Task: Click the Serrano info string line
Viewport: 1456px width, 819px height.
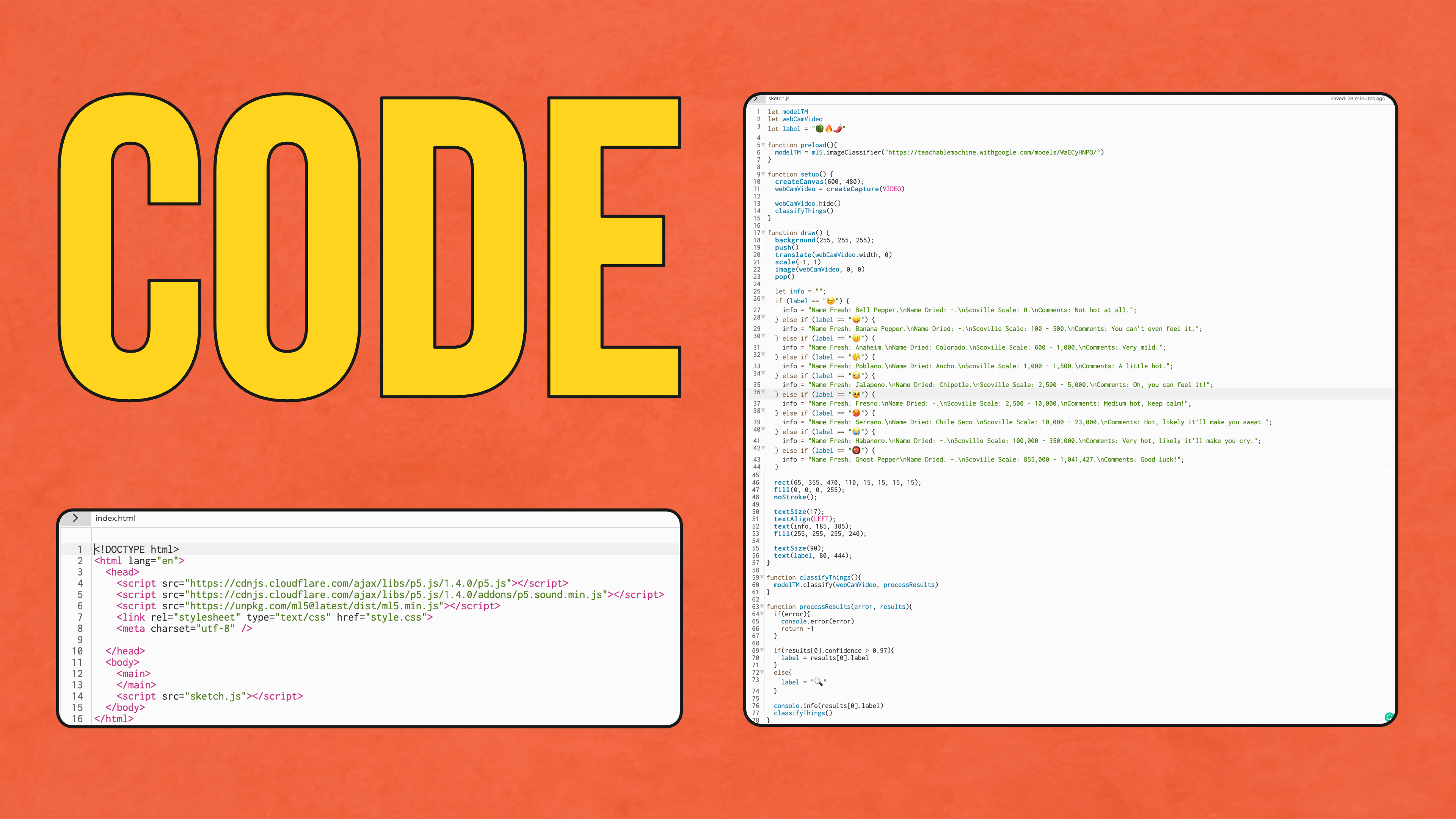Action: click(x=1027, y=422)
